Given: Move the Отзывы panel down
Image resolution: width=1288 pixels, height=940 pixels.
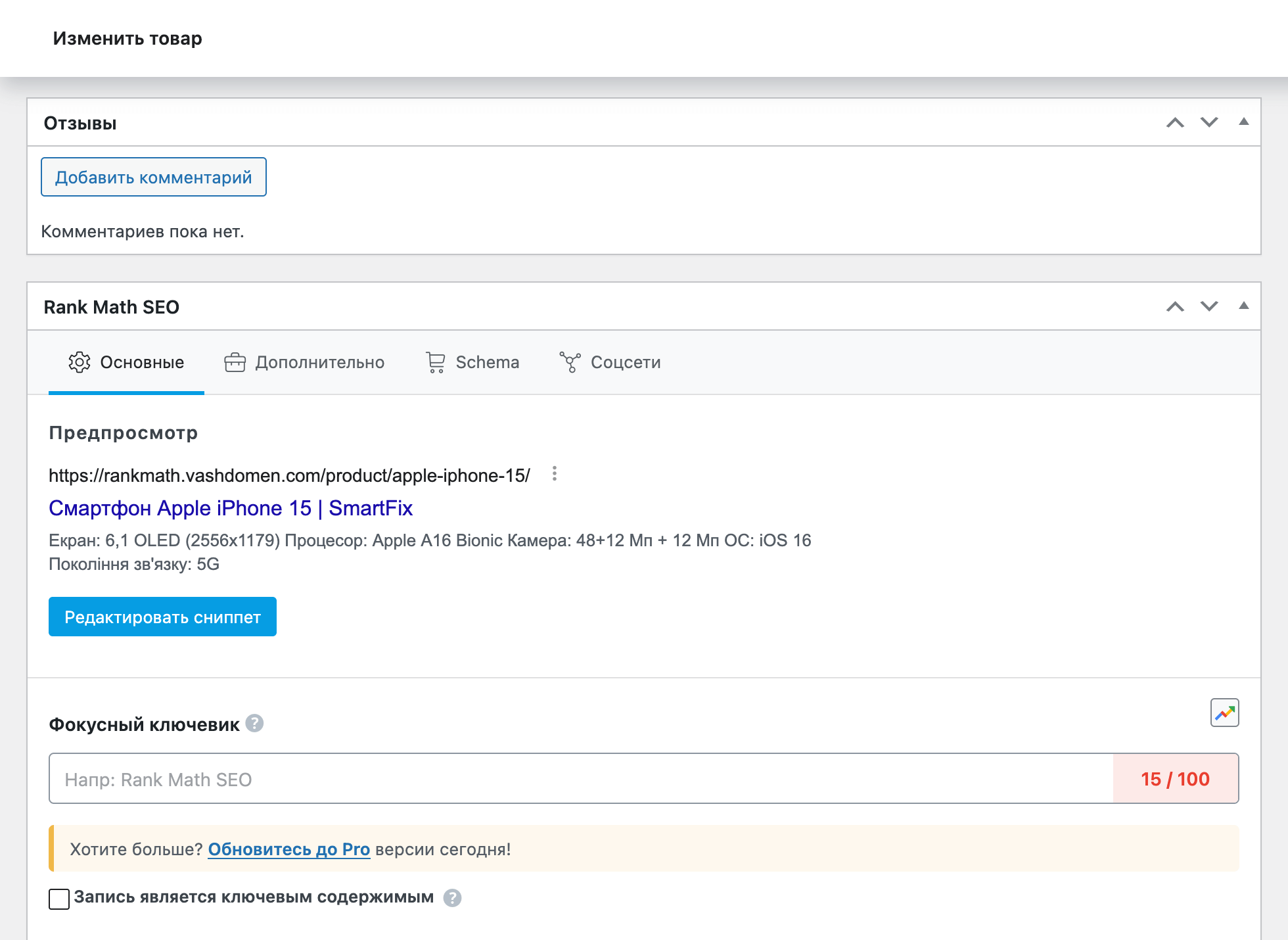Looking at the screenshot, I should coord(1209,123).
